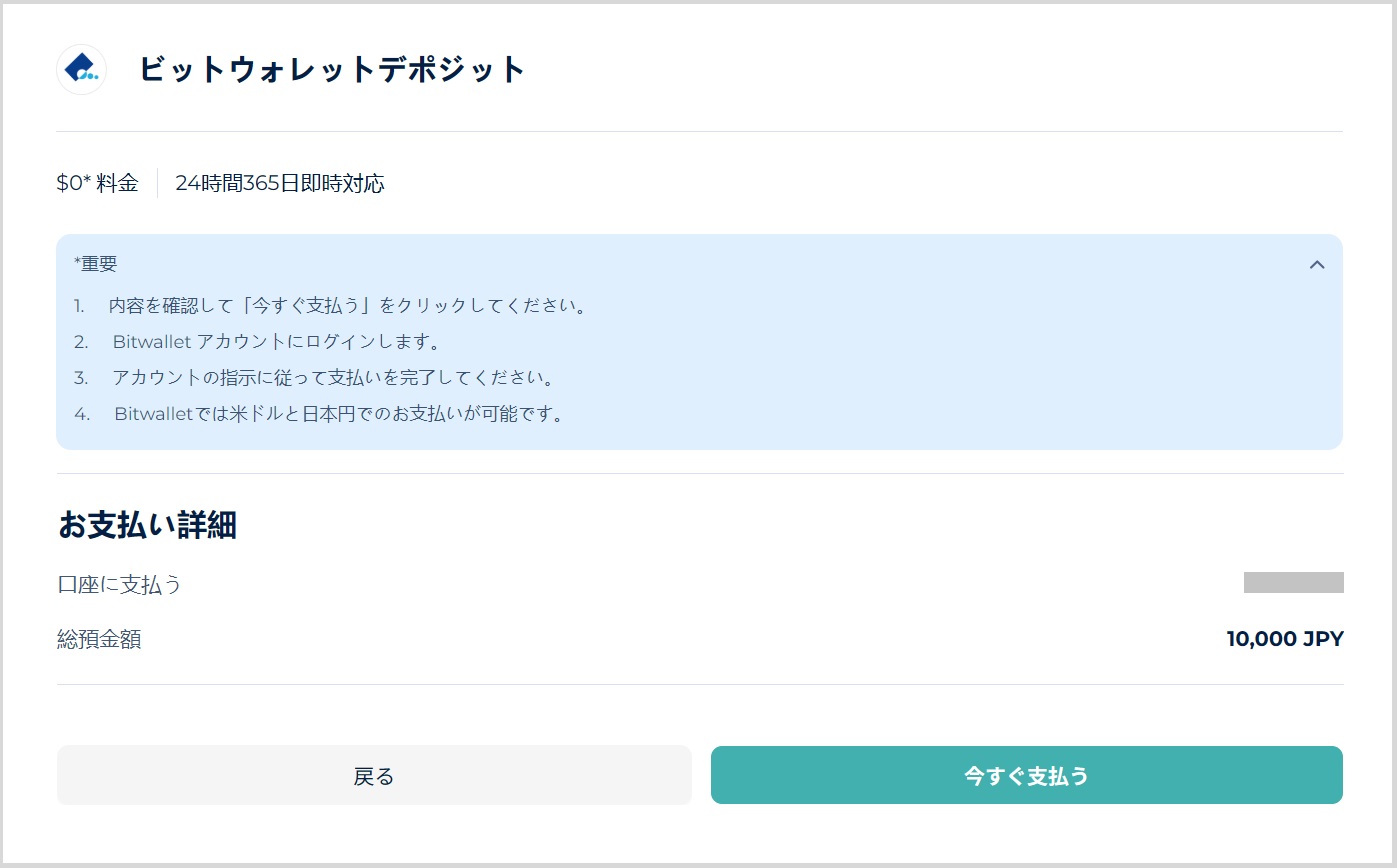This screenshot has width=1397, height=868.
Task: Click the 10,000 JPY amount value
Action: coord(1284,640)
